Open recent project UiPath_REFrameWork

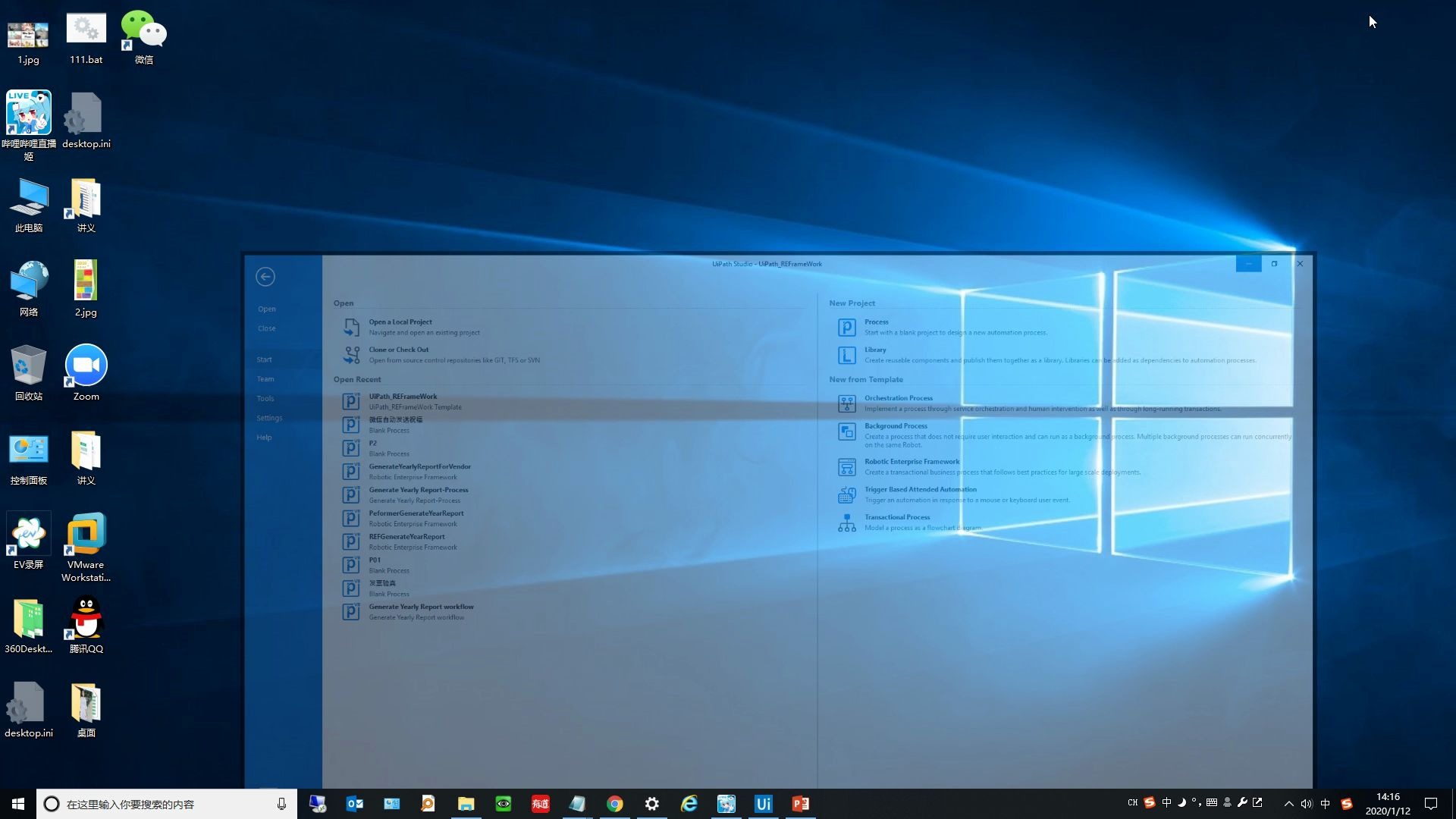[403, 397]
